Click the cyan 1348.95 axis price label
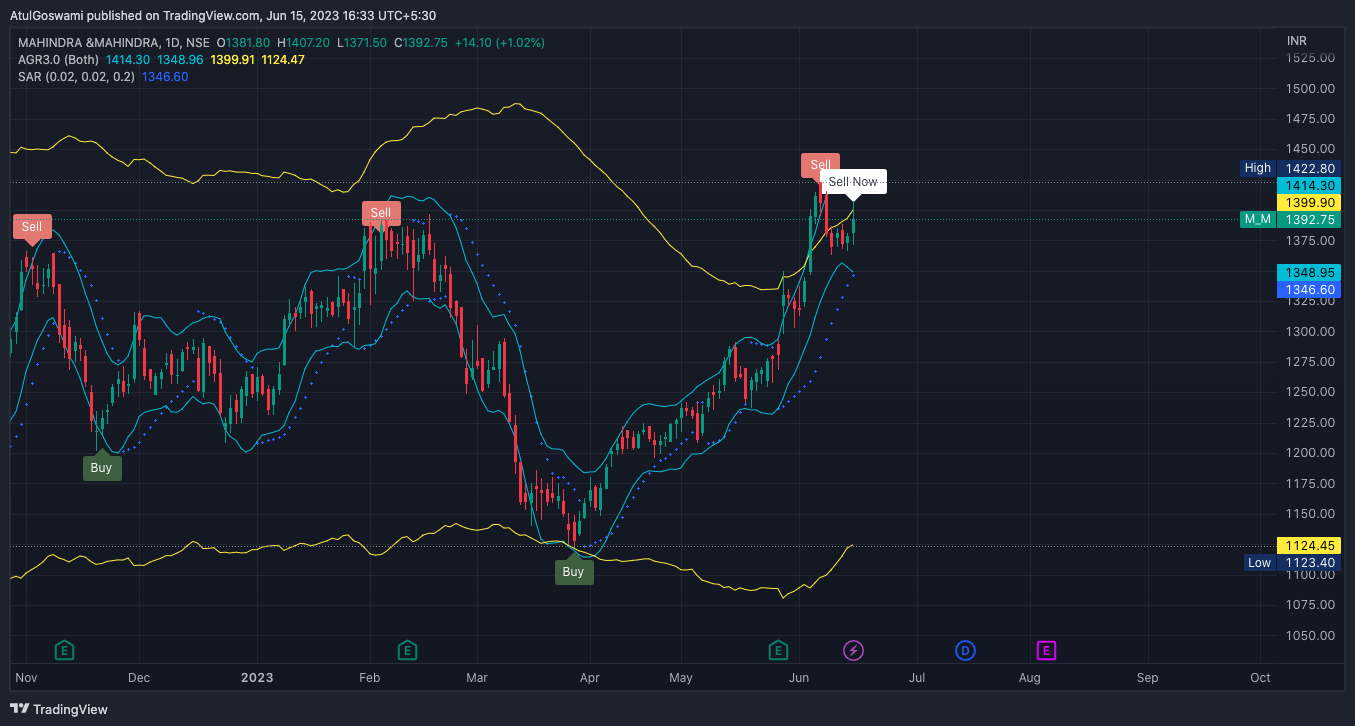1355x726 pixels. click(1310, 272)
